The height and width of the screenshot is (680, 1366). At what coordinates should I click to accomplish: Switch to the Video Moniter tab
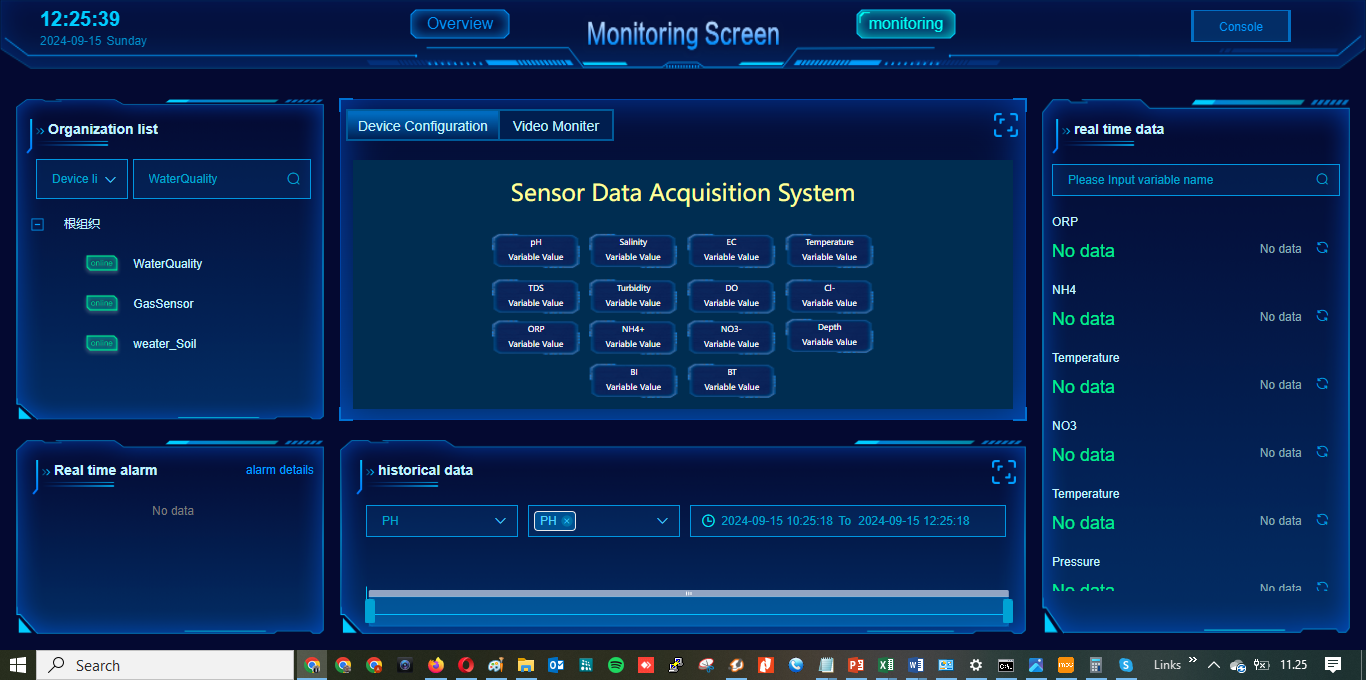tap(556, 126)
